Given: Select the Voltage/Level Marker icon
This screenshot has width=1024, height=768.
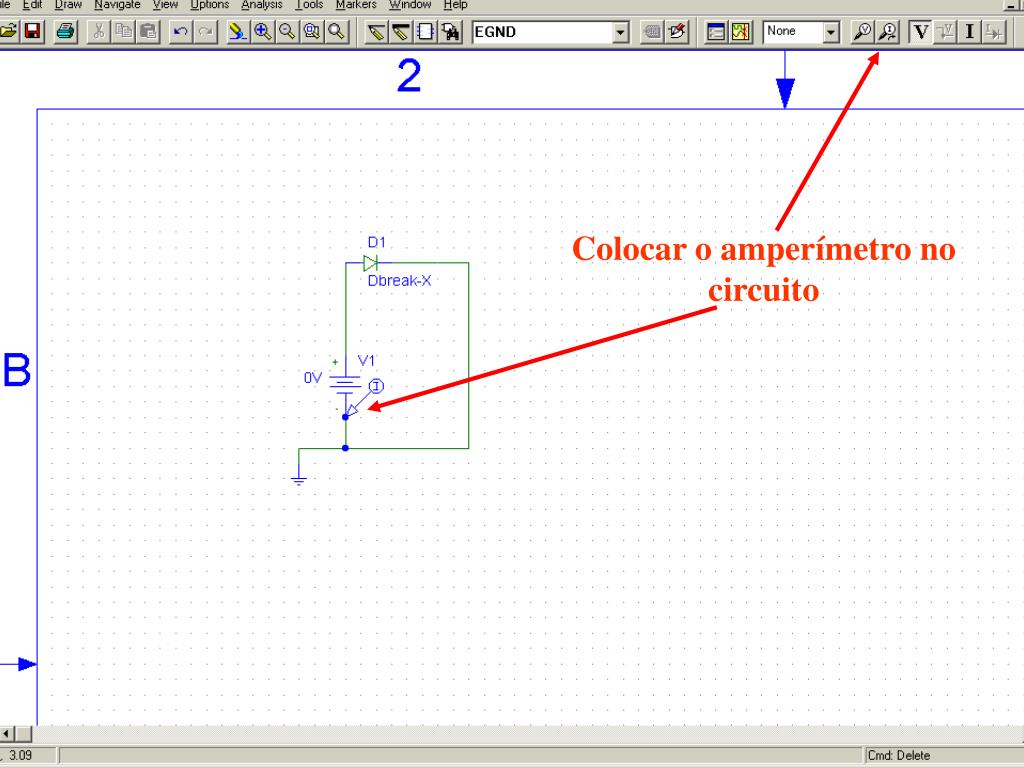Looking at the screenshot, I should pos(862,31).
